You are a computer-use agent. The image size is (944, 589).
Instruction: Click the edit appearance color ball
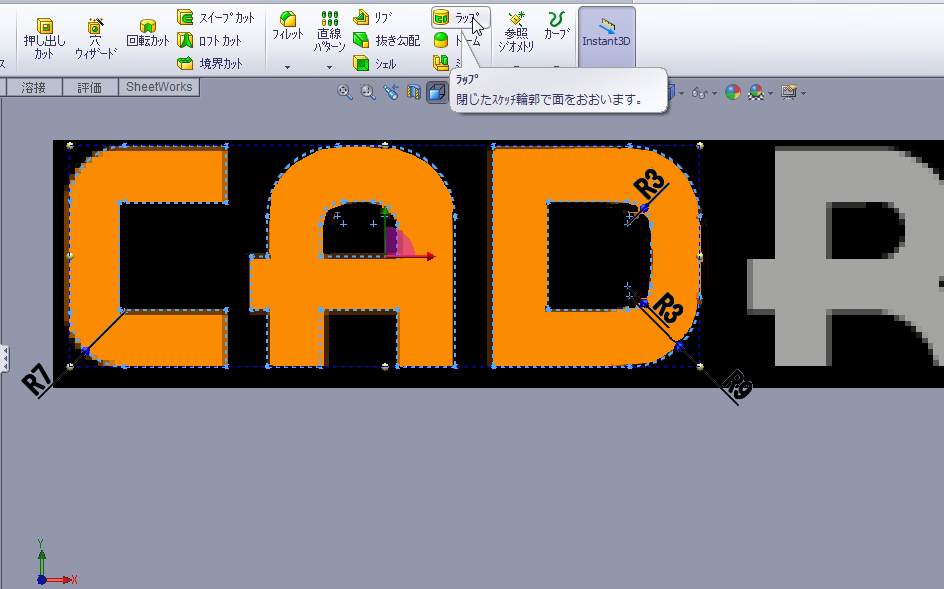(x=733, y=93)
